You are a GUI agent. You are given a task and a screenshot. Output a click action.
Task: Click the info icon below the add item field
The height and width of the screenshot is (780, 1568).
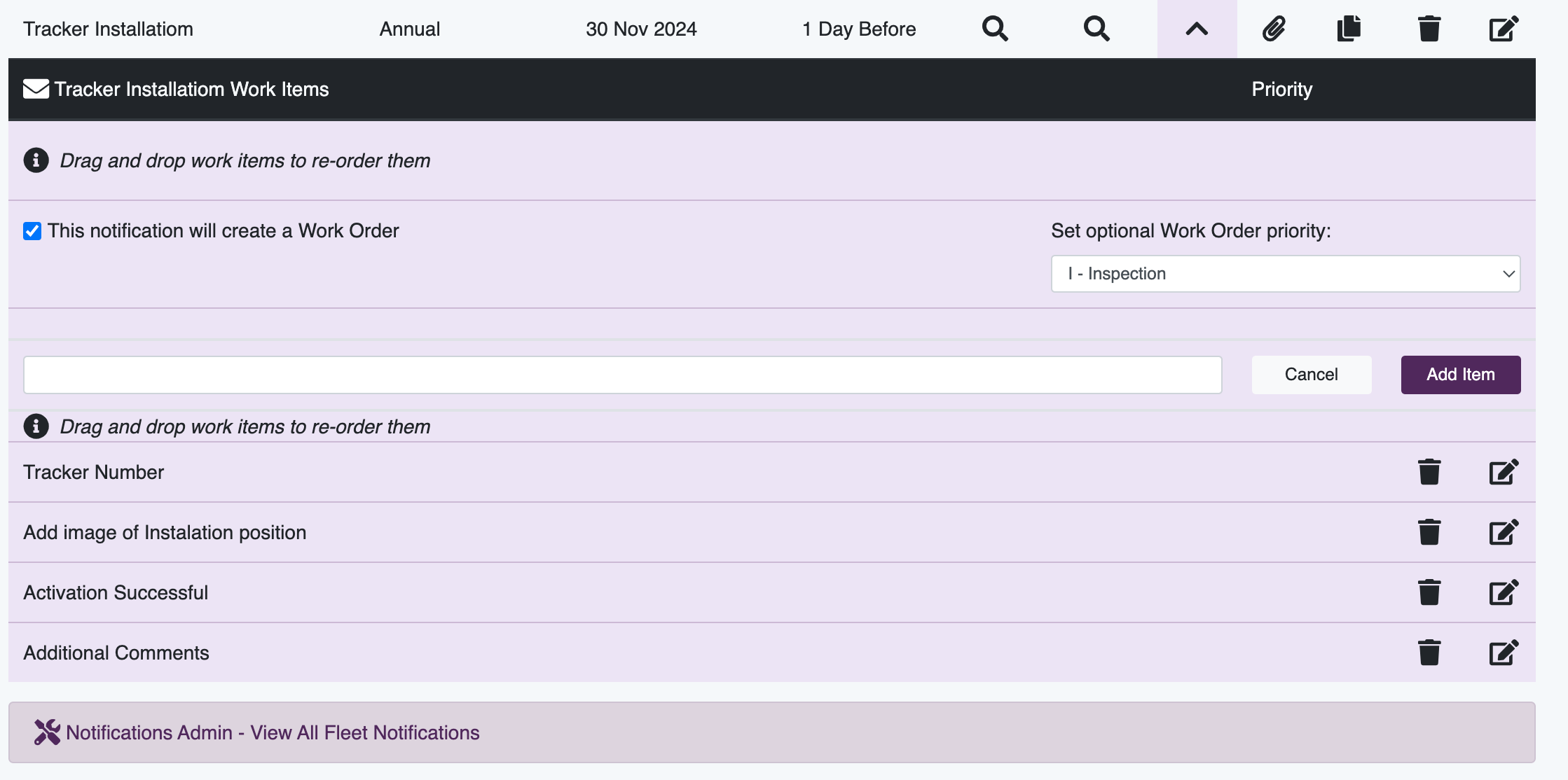(x=36, y=426)
